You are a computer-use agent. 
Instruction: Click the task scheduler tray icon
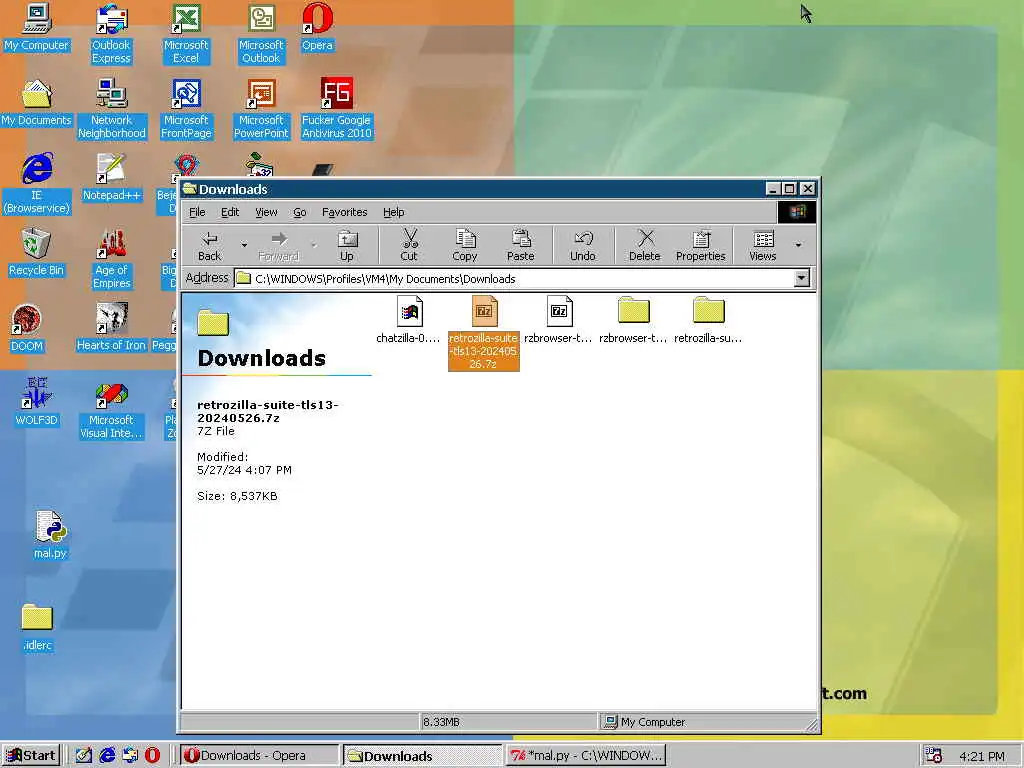pyautogui.click(x=934, y=756)
